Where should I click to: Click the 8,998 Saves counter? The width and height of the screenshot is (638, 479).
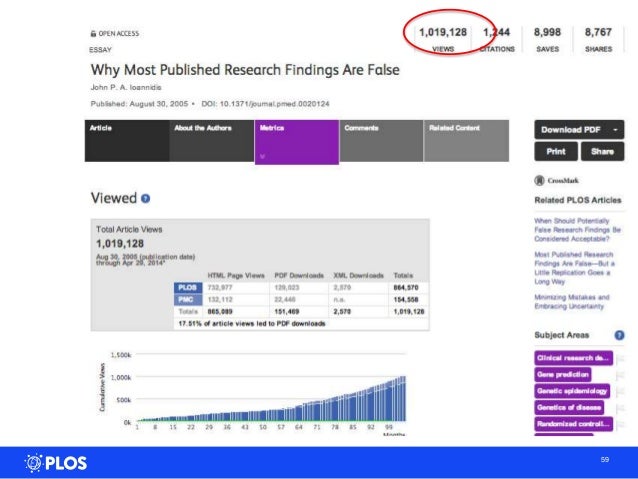(x=547, y=39)
